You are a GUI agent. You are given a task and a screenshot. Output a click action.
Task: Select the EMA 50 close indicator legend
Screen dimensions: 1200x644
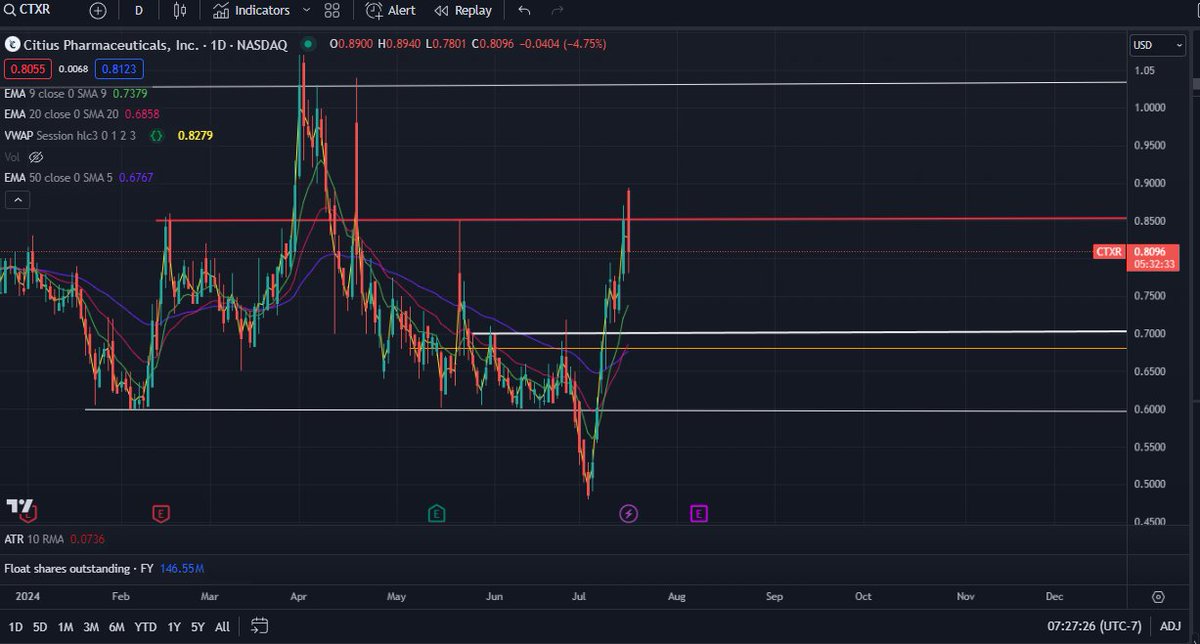(x=78, y=177)
